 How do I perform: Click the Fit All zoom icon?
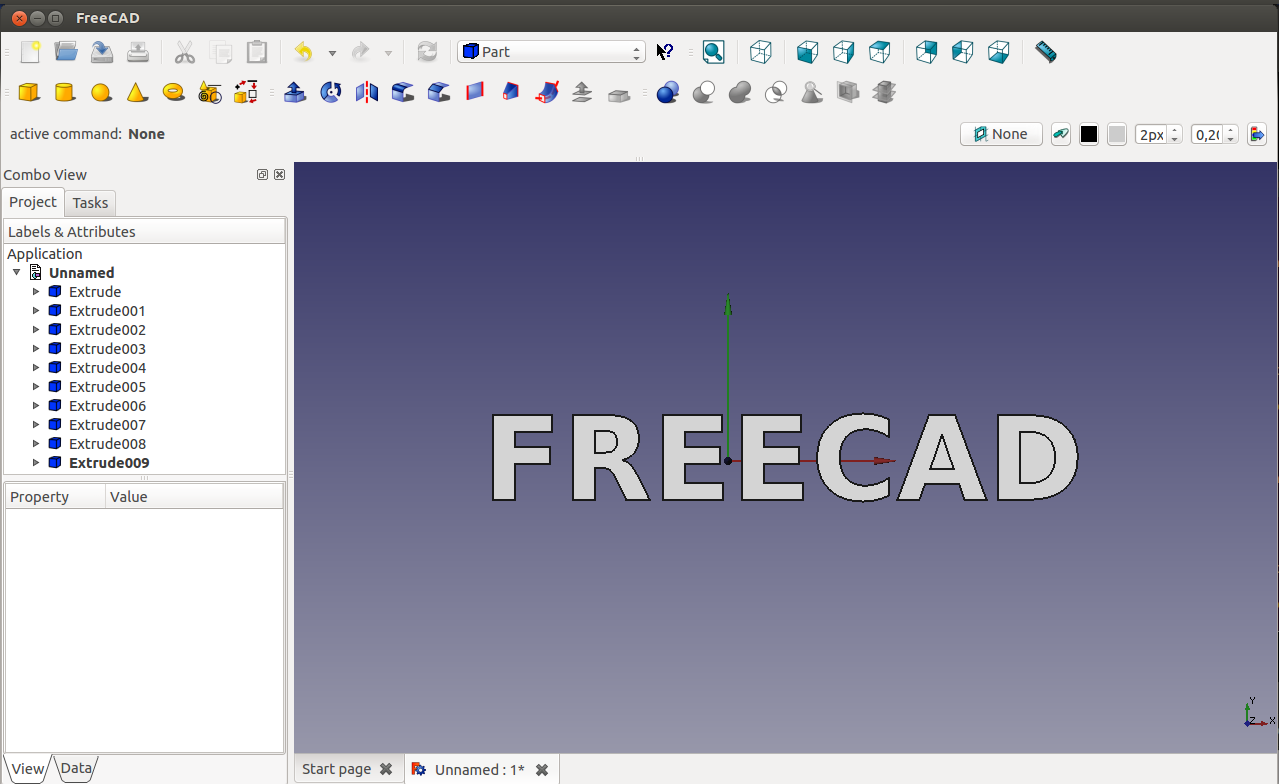[713, 52]
